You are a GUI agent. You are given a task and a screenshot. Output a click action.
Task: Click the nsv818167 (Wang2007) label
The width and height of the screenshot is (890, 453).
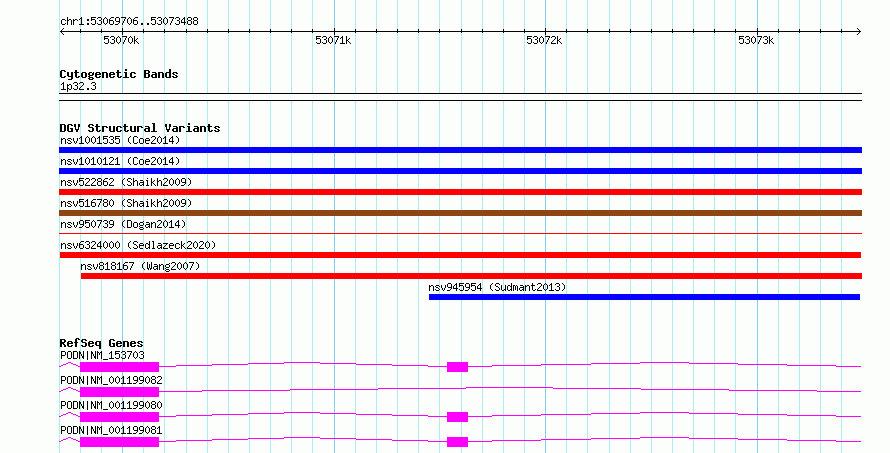pos(140,266)
